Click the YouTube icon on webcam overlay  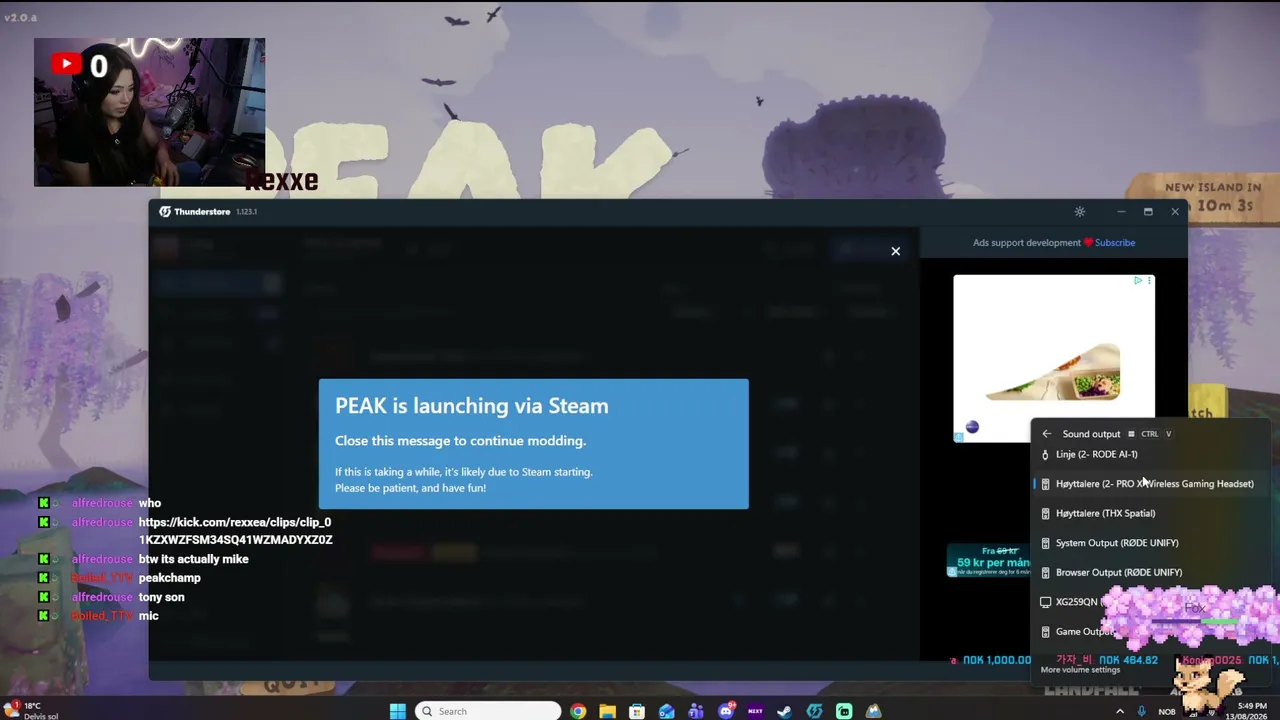66,65
